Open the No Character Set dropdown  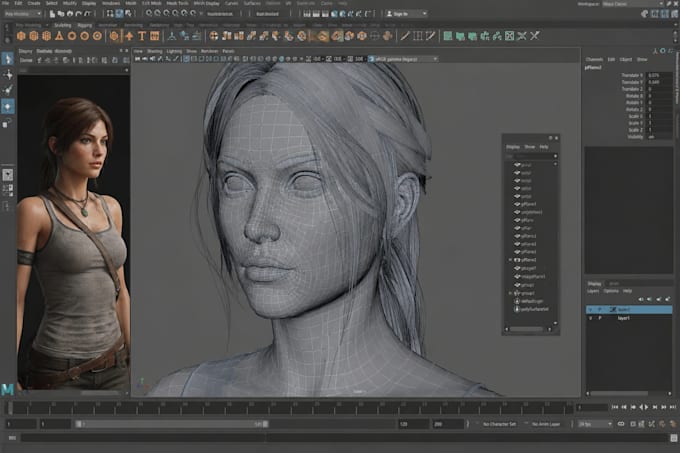click(499, 424)
